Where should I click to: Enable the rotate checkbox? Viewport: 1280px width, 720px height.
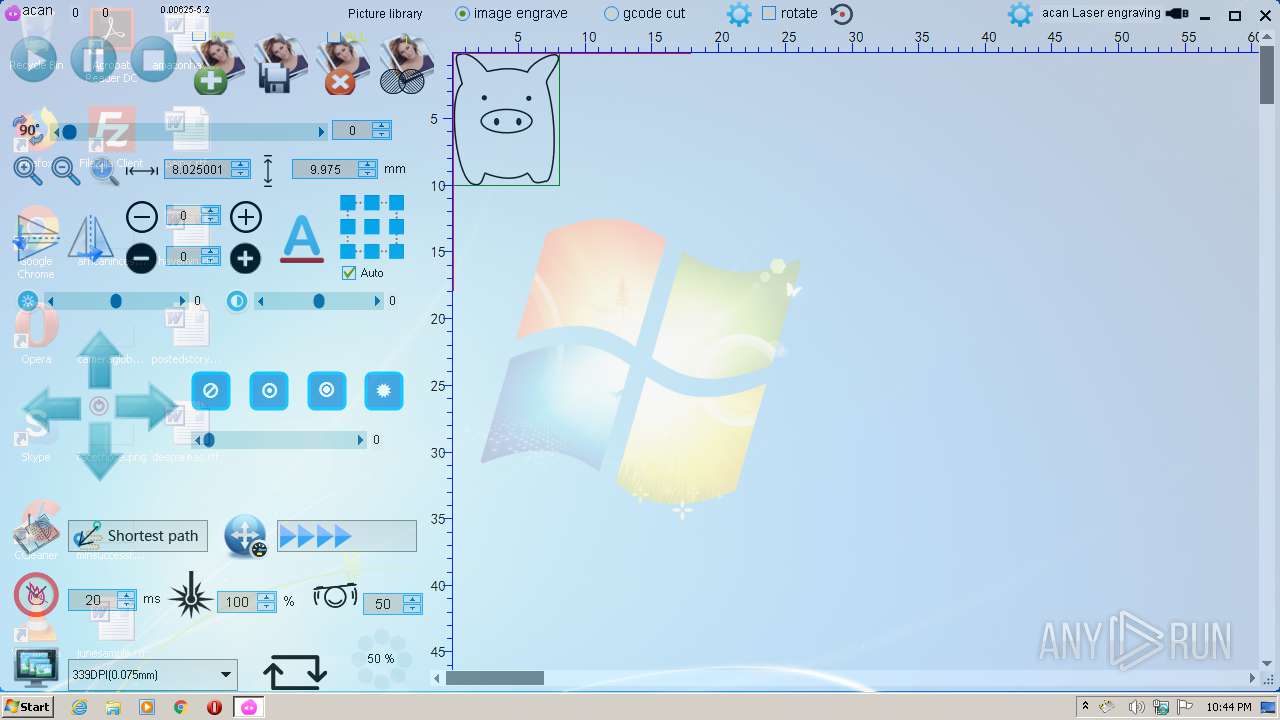[x=768, y=14]
